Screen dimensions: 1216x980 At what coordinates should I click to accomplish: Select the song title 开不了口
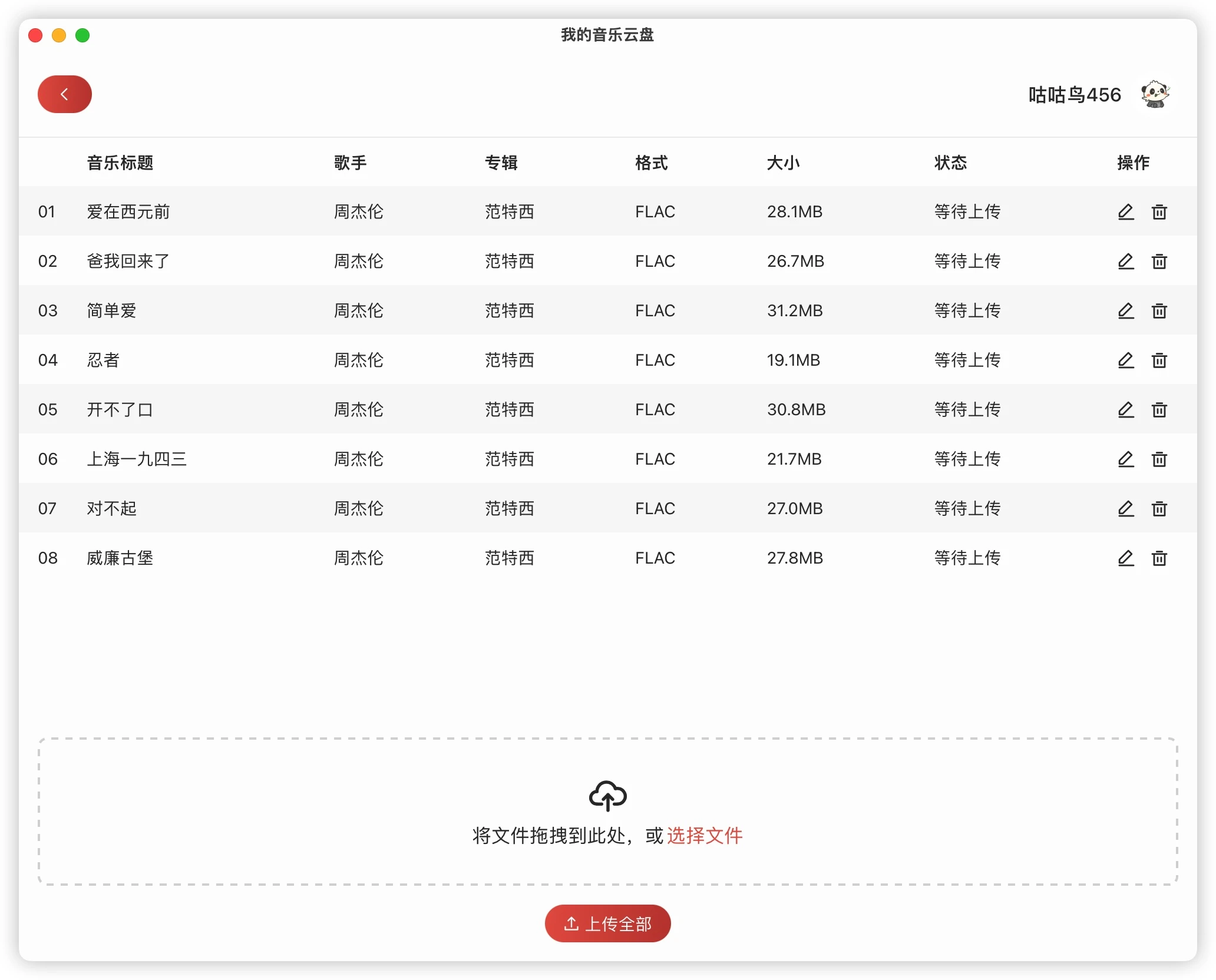pos(120,409)
